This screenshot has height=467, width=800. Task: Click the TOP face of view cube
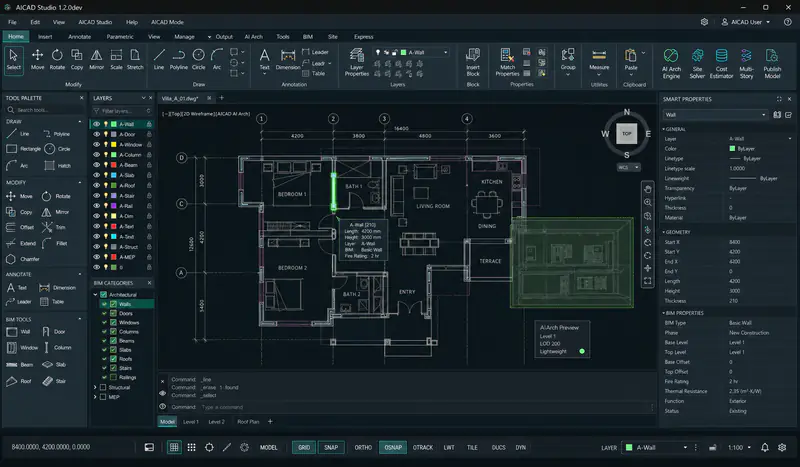point(627,134)
